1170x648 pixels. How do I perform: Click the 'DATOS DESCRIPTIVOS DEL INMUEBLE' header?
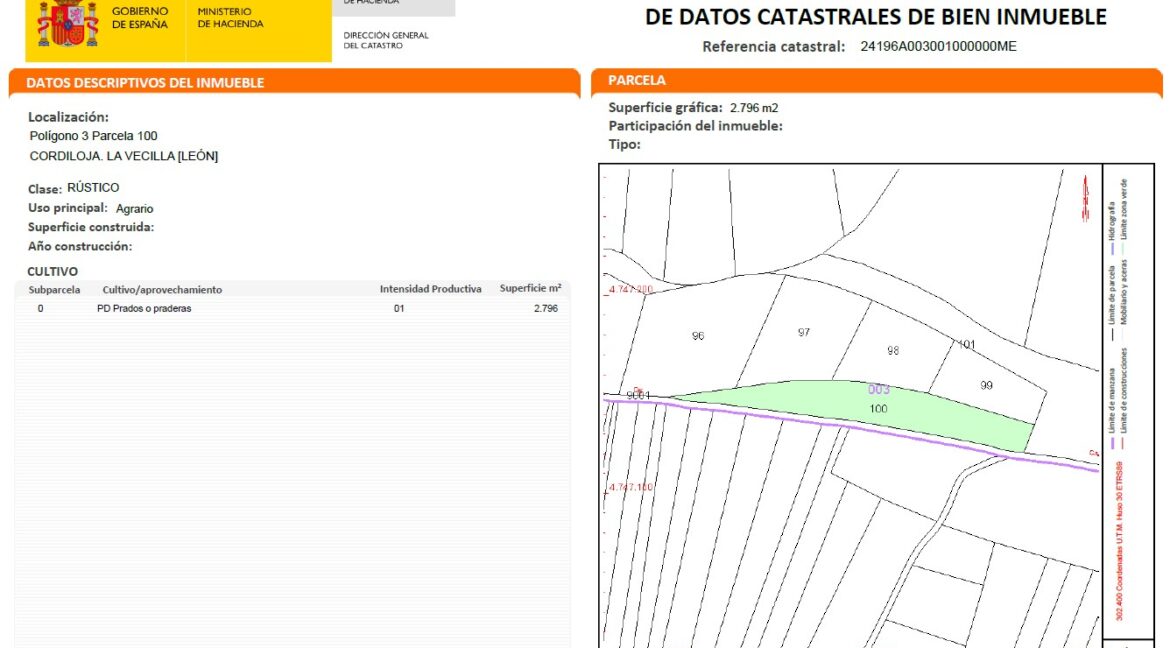tap(145, 83)
